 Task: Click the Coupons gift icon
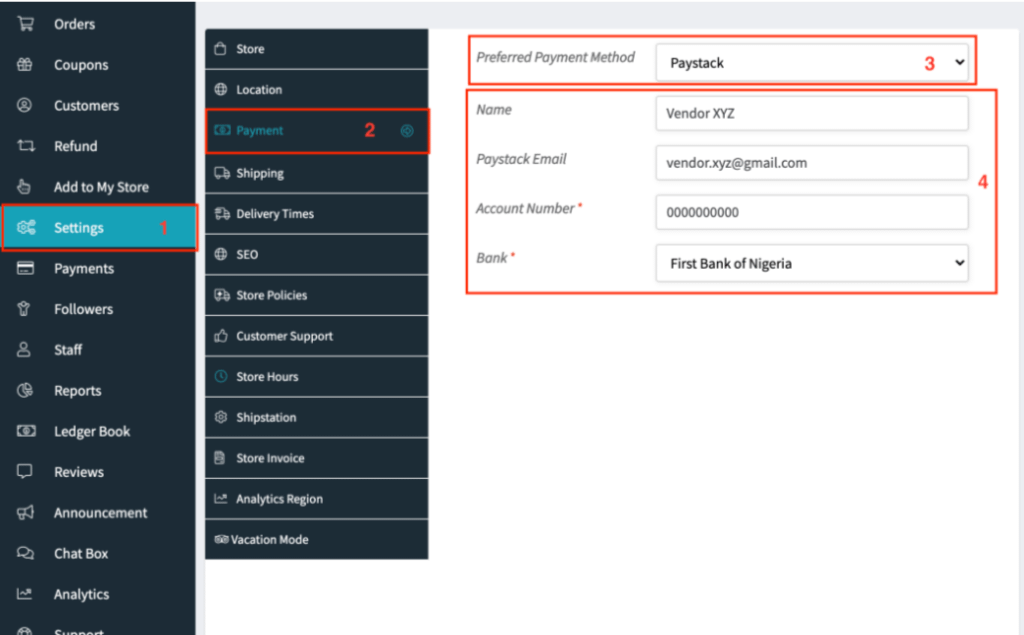tap(26, 65)
